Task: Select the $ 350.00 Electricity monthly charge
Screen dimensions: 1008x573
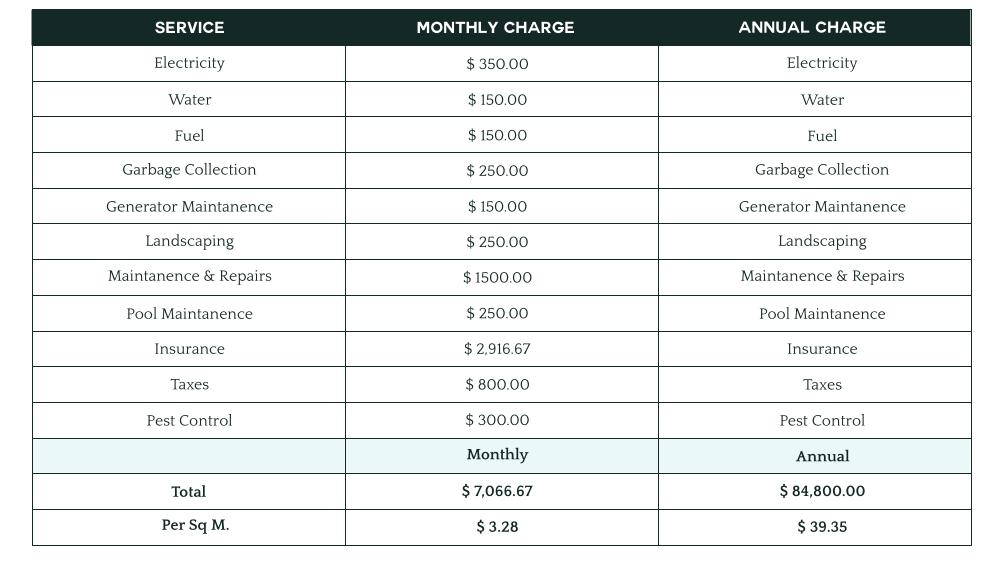Action: click(497, 64)
